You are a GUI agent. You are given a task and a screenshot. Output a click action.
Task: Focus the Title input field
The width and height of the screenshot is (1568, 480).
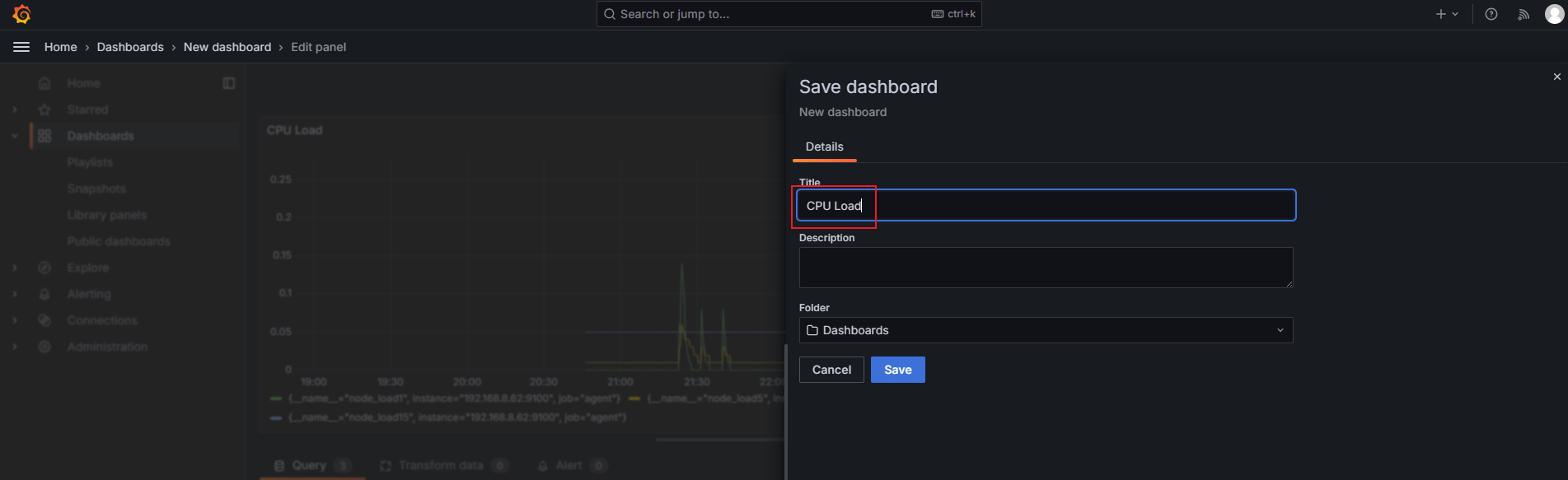coord(1045,205)
